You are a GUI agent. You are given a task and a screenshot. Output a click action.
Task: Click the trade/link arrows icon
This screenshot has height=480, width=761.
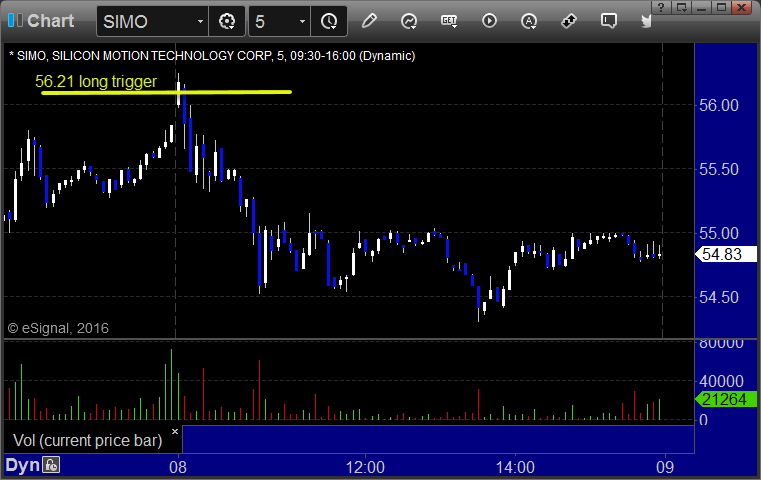click(x=568, y=21)
